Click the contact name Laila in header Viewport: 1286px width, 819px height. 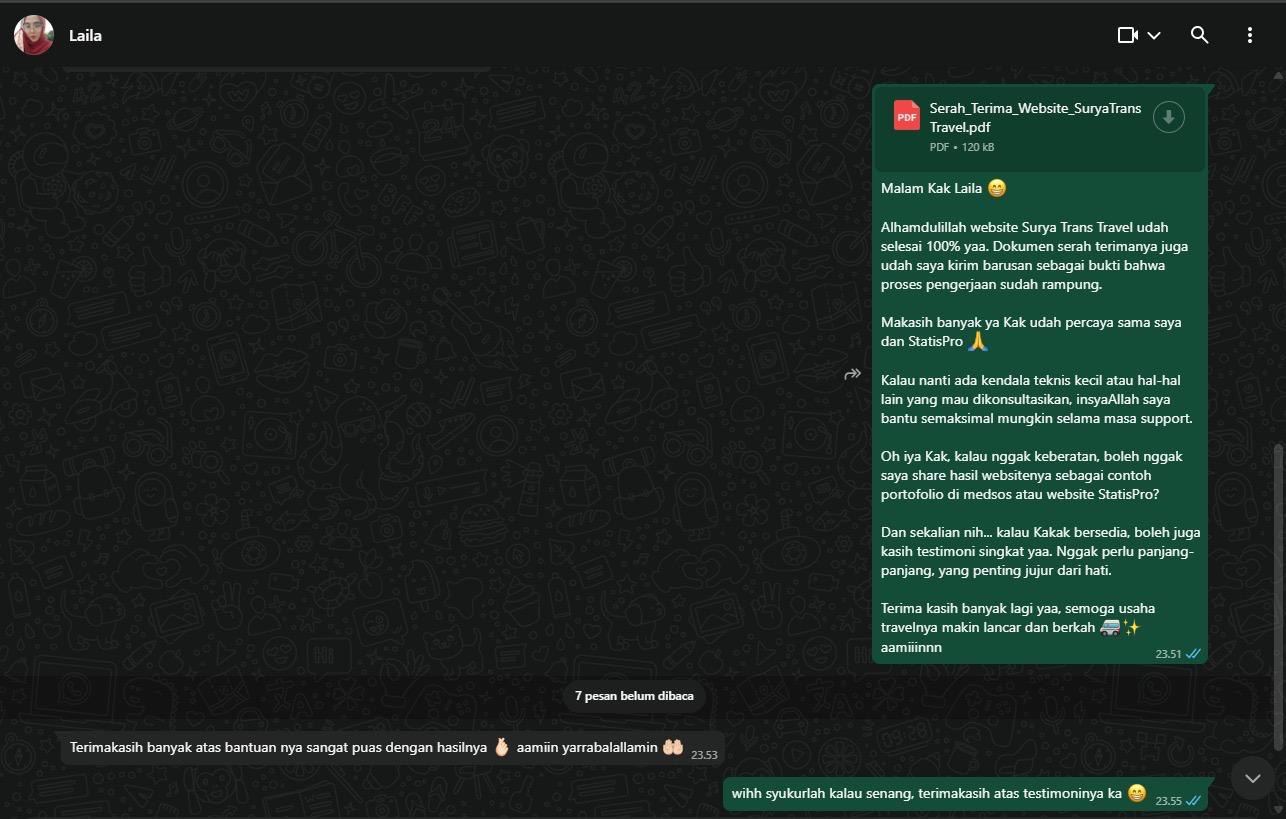click(86, 36)
